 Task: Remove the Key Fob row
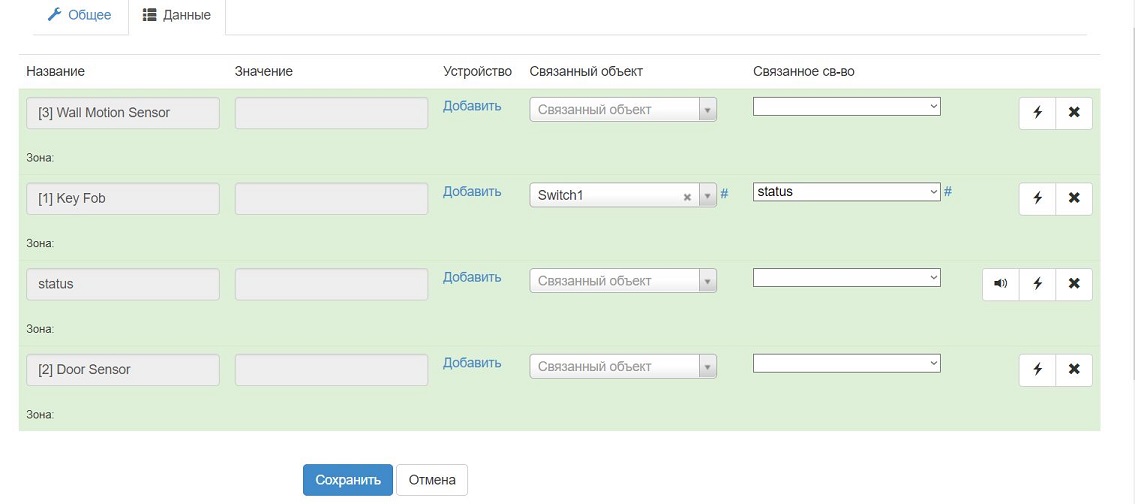(x=1074, y=198)
